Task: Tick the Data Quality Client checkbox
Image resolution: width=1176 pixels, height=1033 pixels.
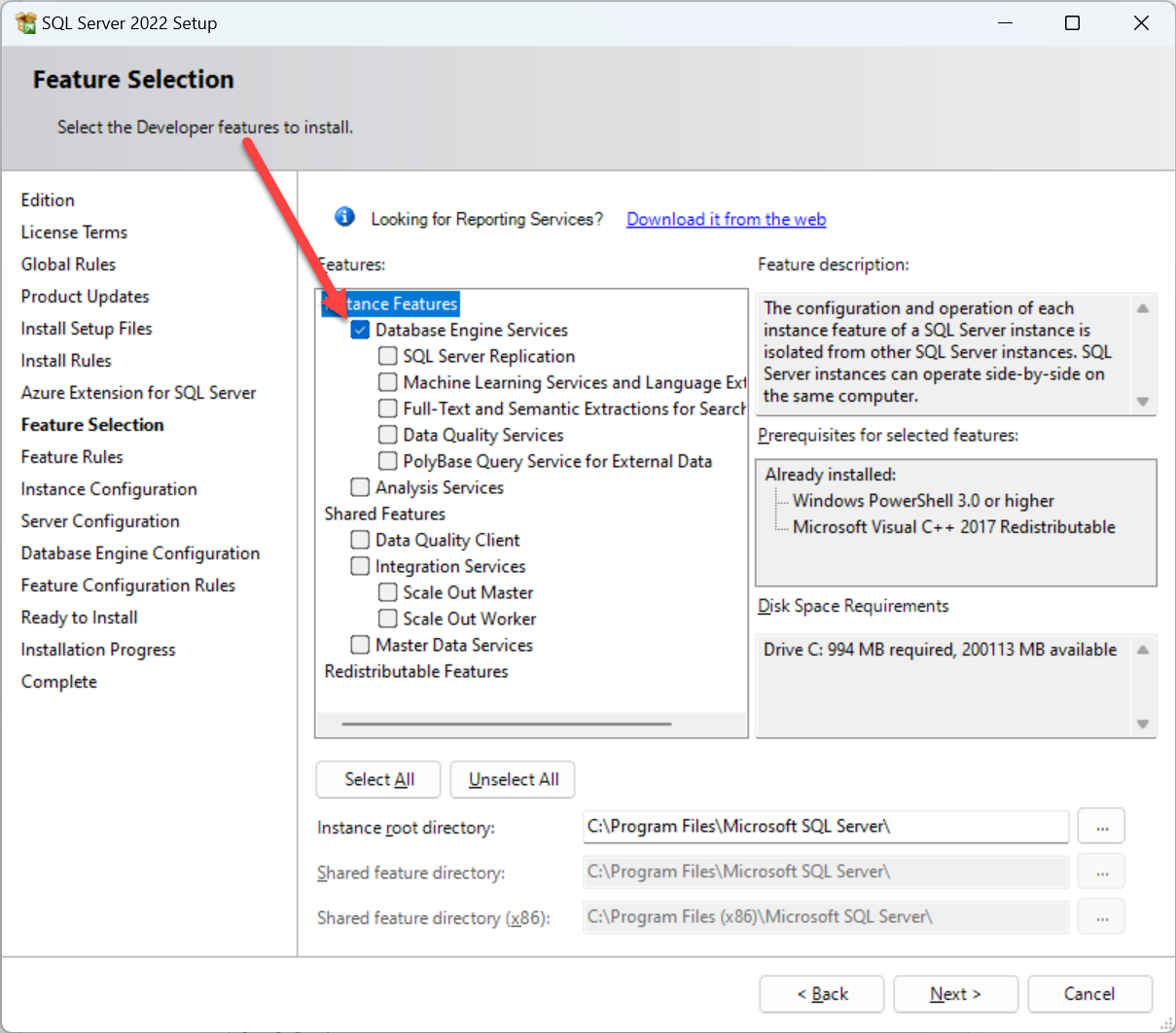Action: point(360,540)
